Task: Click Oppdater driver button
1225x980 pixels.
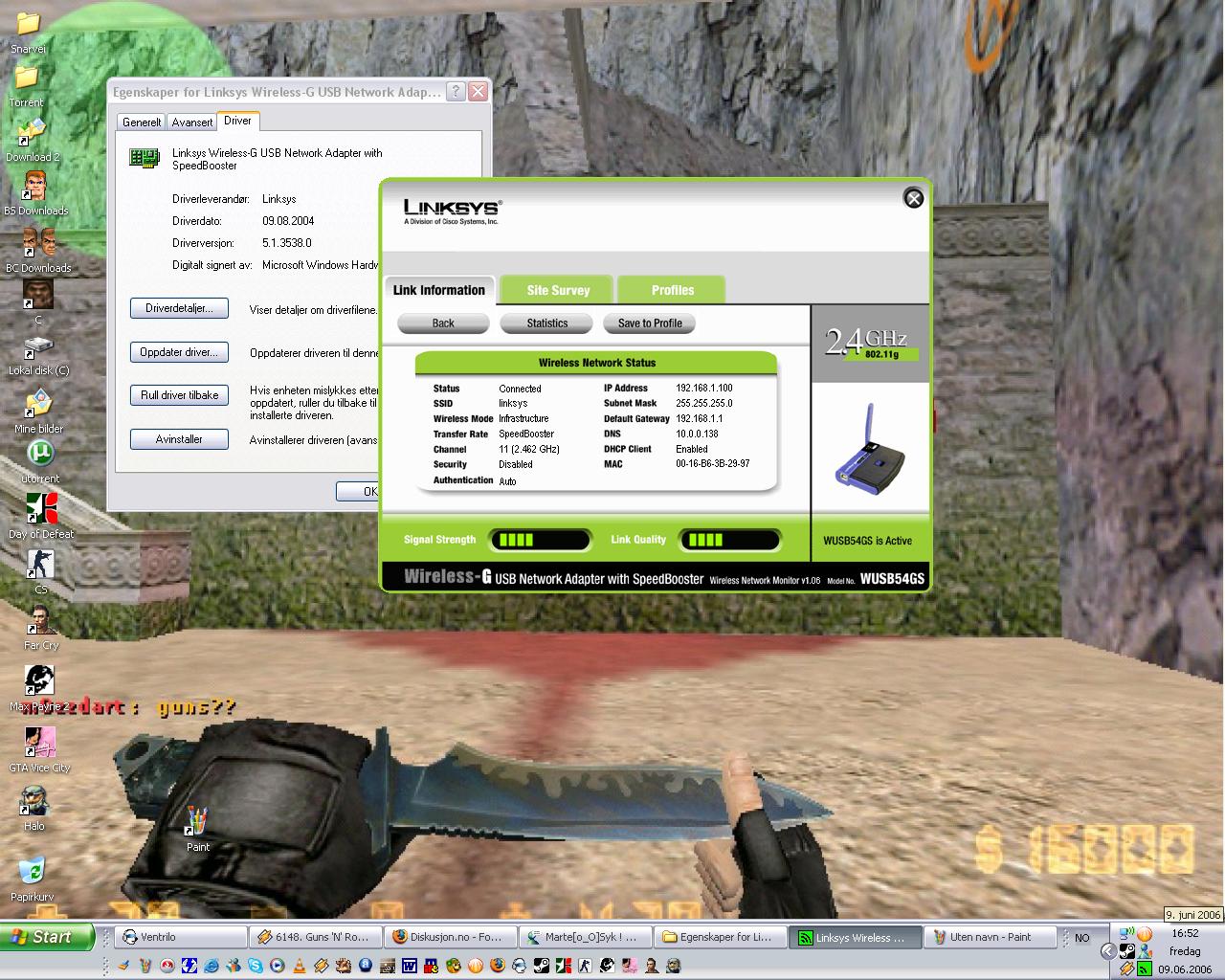Action: tap(179, 352)
